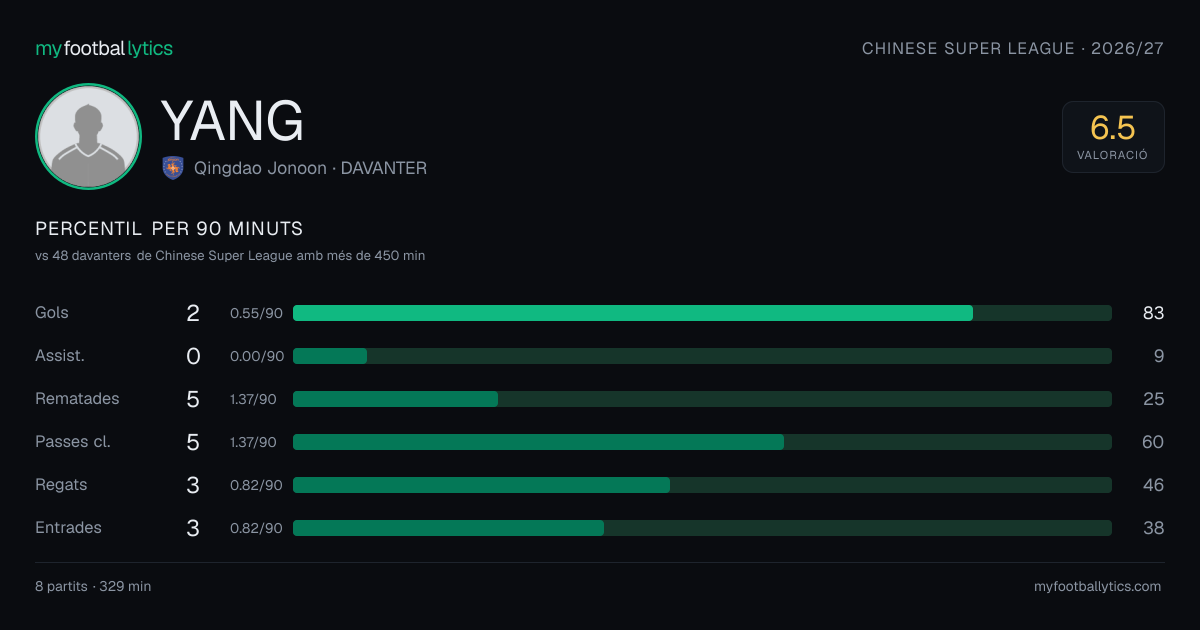The width and height of the screenshot is (1200, 630).
Task: Click the 8 partits 329 min footer text
Action: point(93,586)
